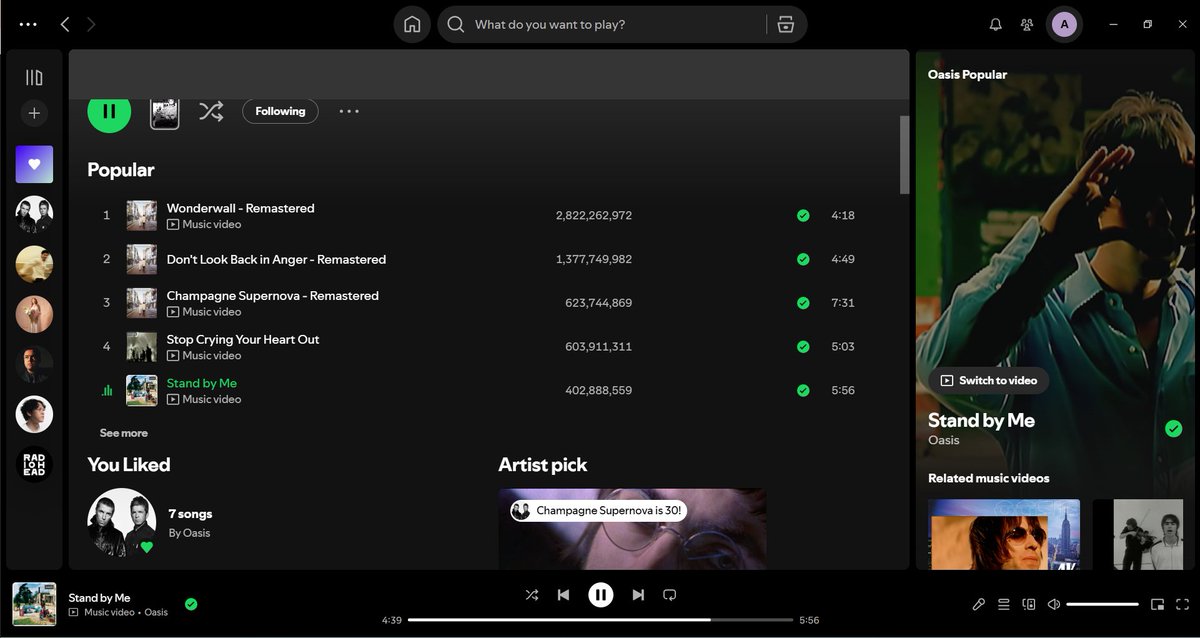Adjust the volume slider
The height and width of the screenshot is (638, 1200).
pyautogui.click(x=1102, y=604)
